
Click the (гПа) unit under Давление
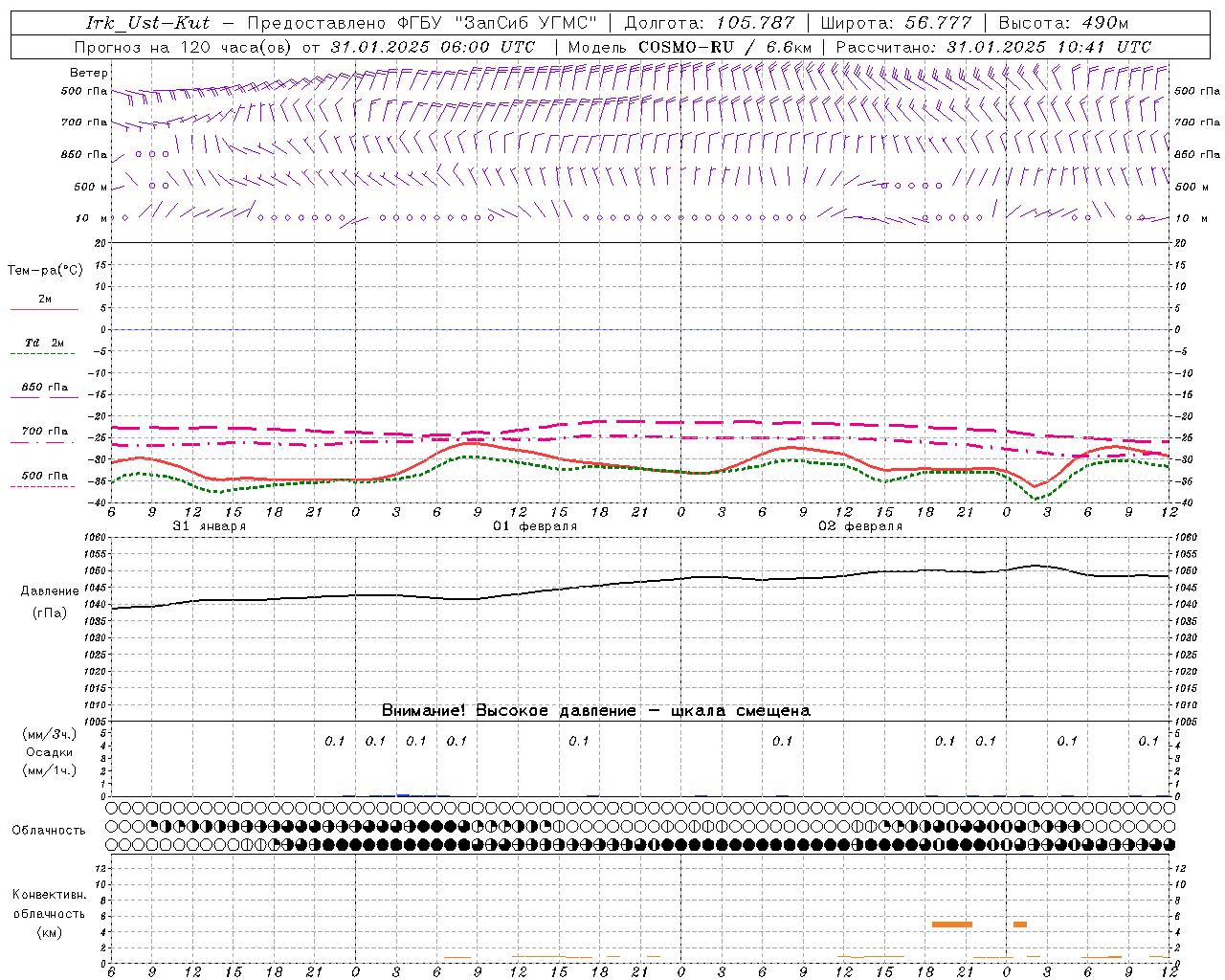50,613
